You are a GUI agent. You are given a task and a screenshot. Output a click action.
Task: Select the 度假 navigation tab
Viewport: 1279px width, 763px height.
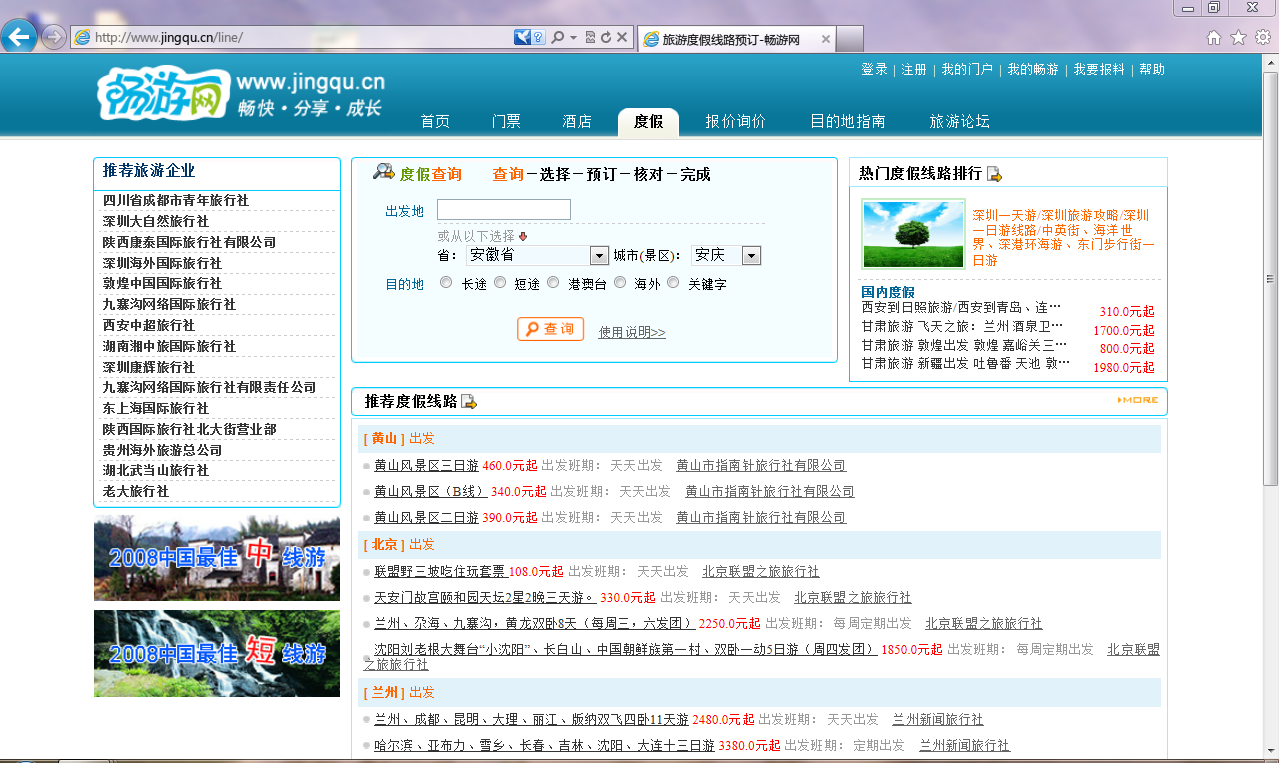pyautogui.click(x=648, y=121)
